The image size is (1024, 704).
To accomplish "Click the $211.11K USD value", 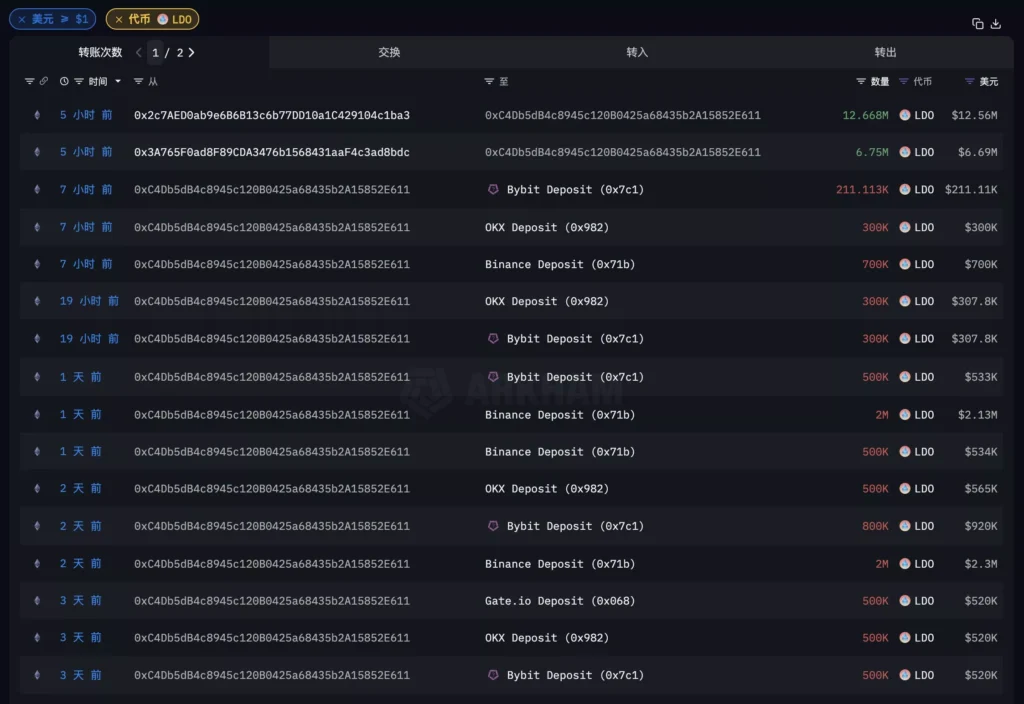I will 971,189.
